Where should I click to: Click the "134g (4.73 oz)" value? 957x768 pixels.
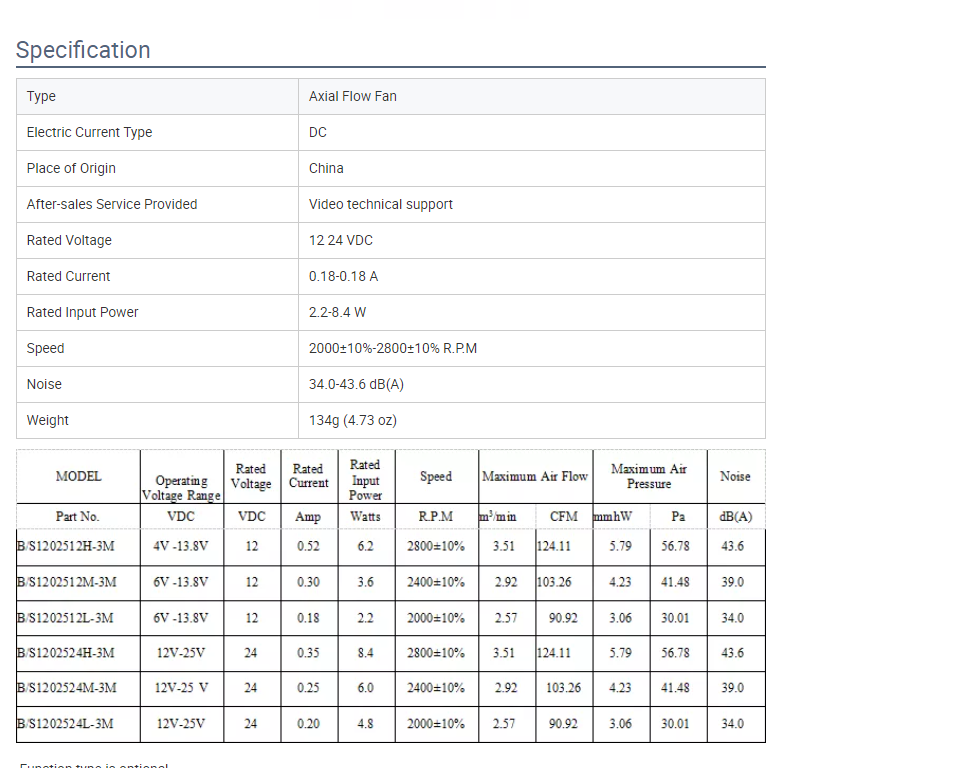[x=353, y=421]
